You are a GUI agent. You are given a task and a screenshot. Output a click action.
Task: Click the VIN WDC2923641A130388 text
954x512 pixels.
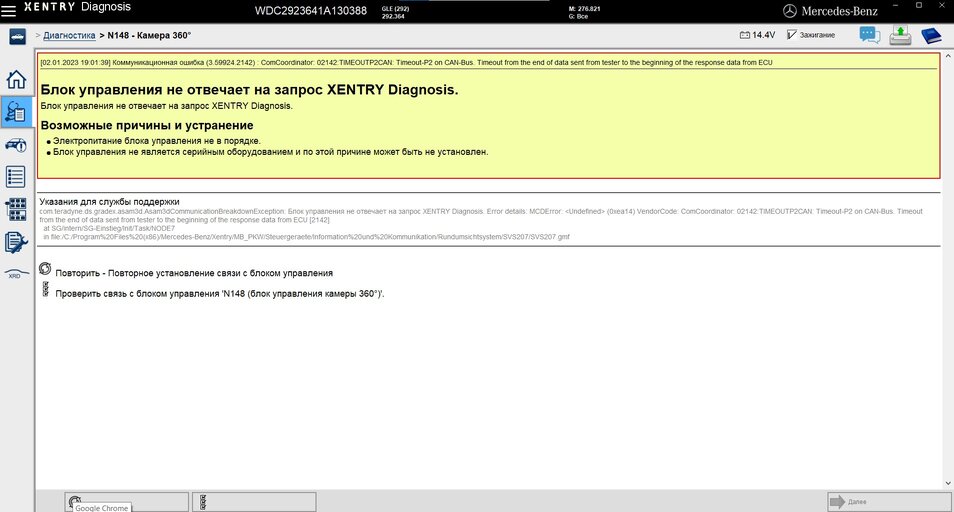310,10
